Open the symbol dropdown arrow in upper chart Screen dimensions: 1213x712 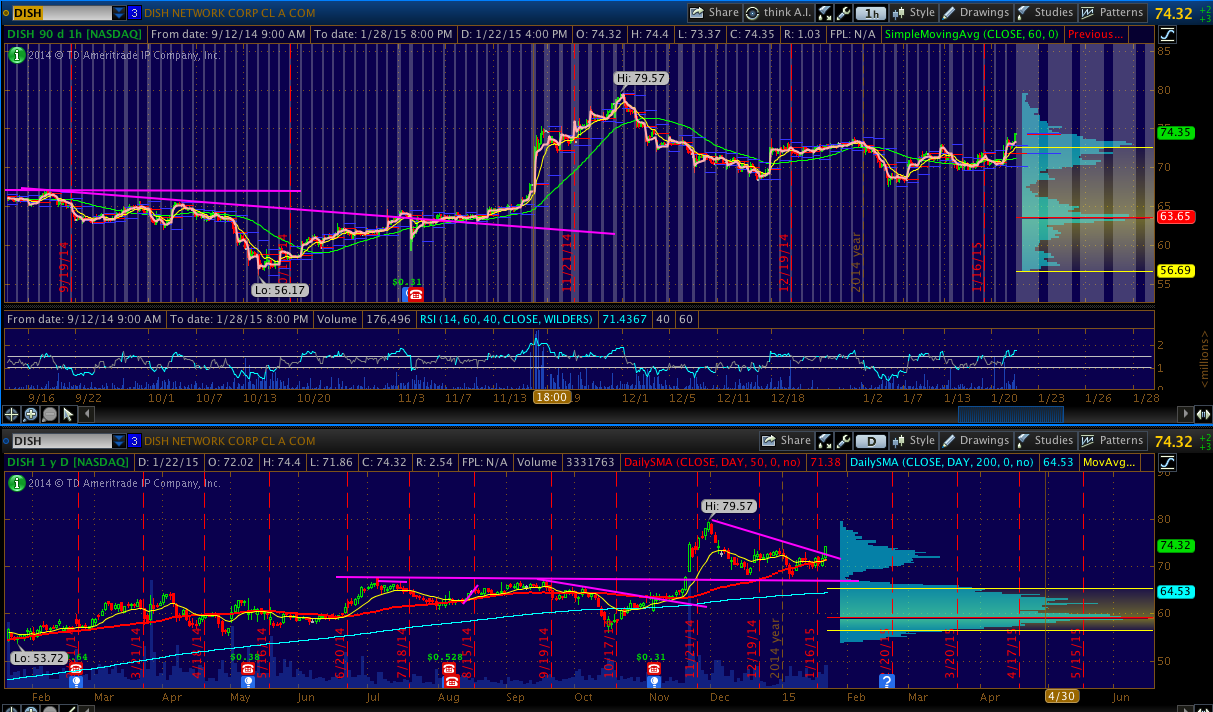point(119,13)
